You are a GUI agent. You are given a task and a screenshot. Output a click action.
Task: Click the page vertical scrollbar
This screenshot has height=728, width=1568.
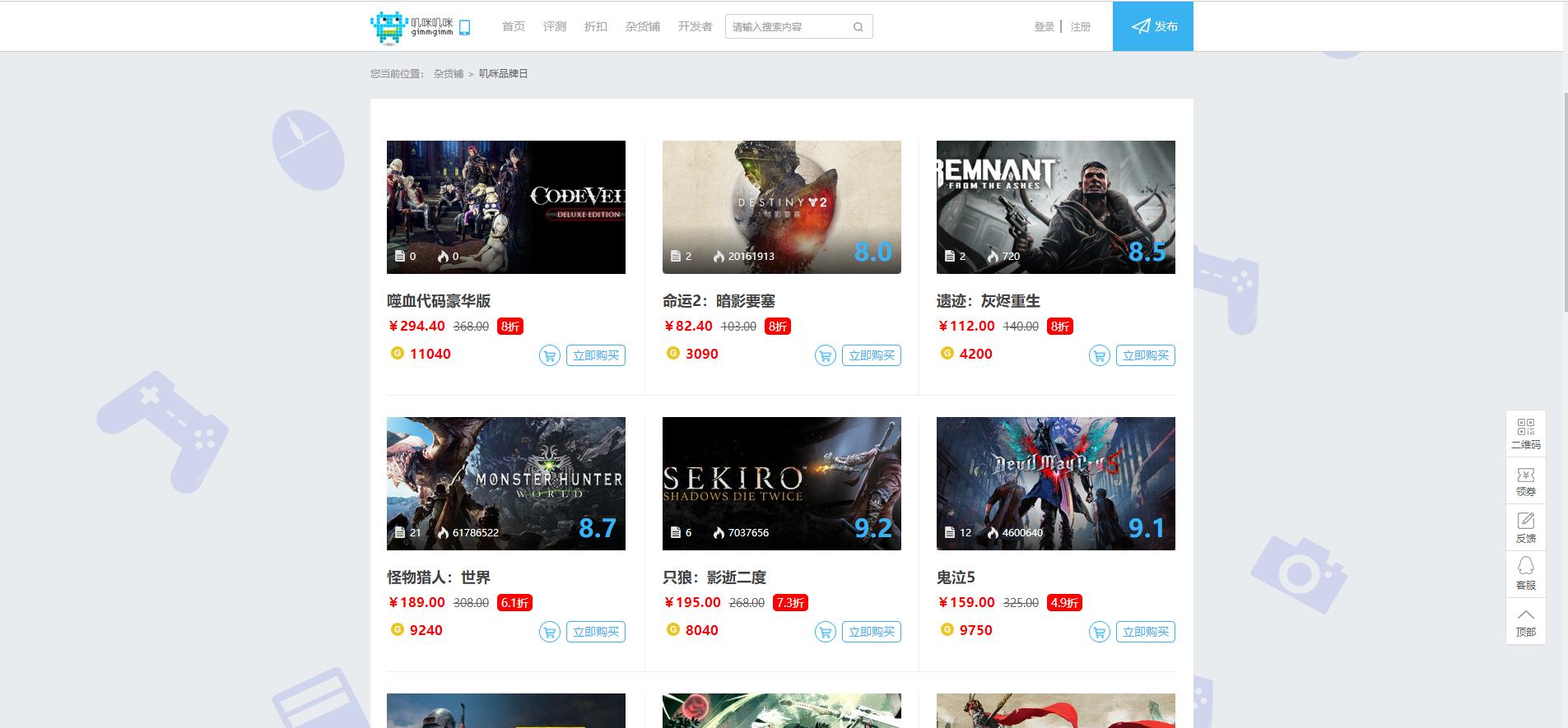pos(1566,202)
